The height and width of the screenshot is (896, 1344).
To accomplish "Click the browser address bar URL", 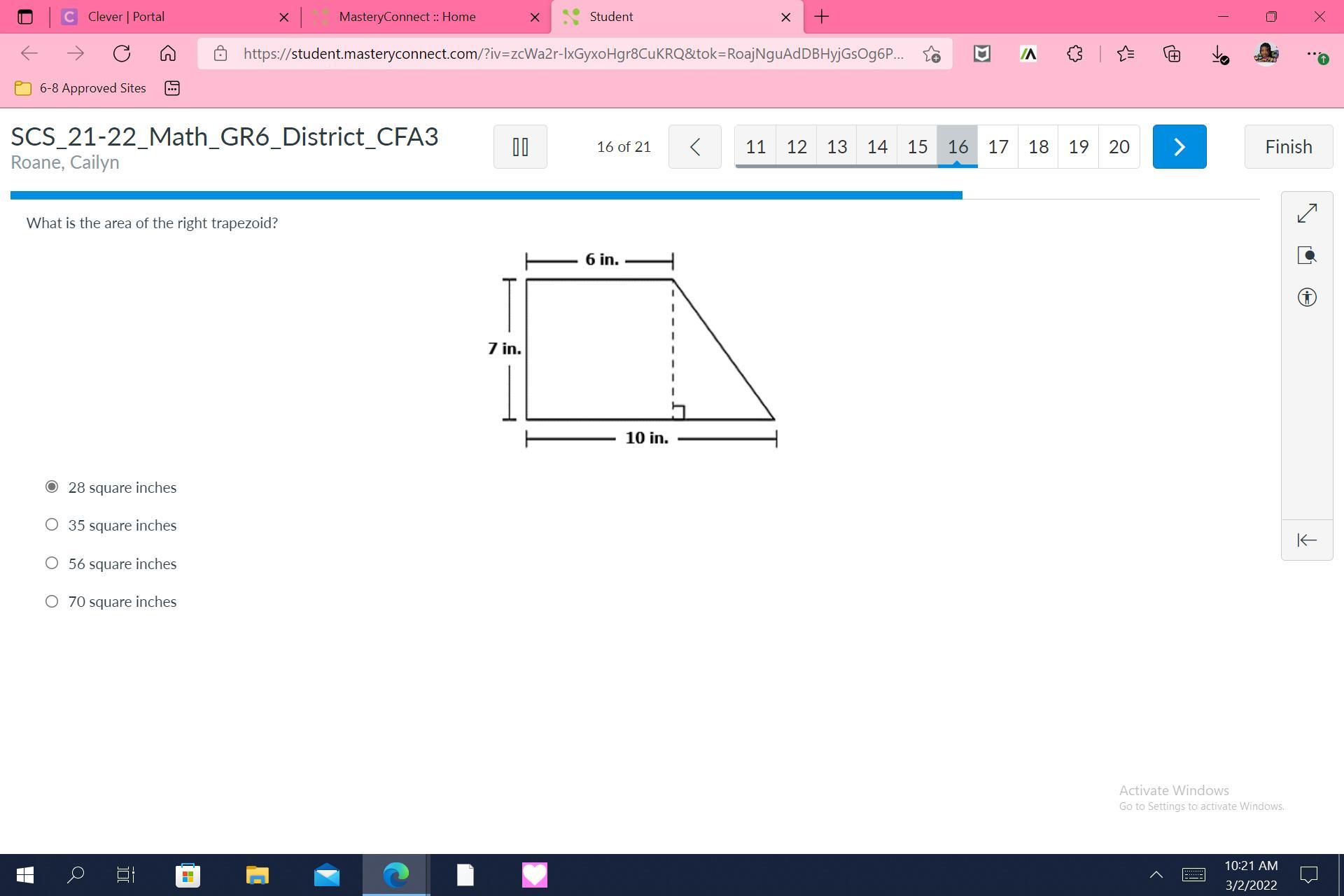I will 573,54.
